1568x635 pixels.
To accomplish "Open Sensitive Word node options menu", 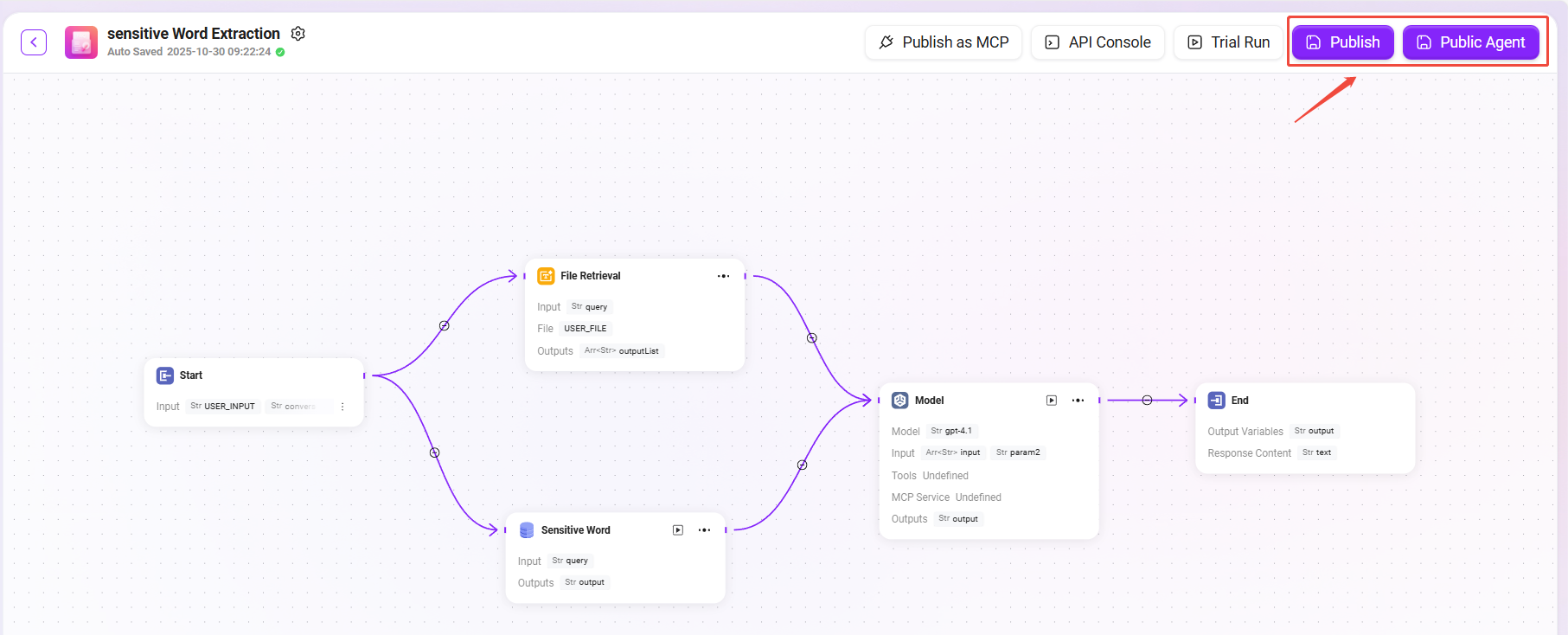I will pyautogui.click(x=704, y=530).
